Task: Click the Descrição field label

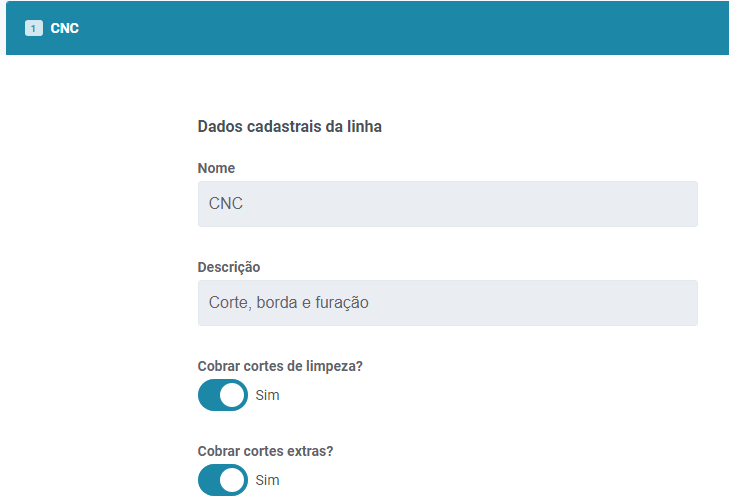Action: (229, 267)
